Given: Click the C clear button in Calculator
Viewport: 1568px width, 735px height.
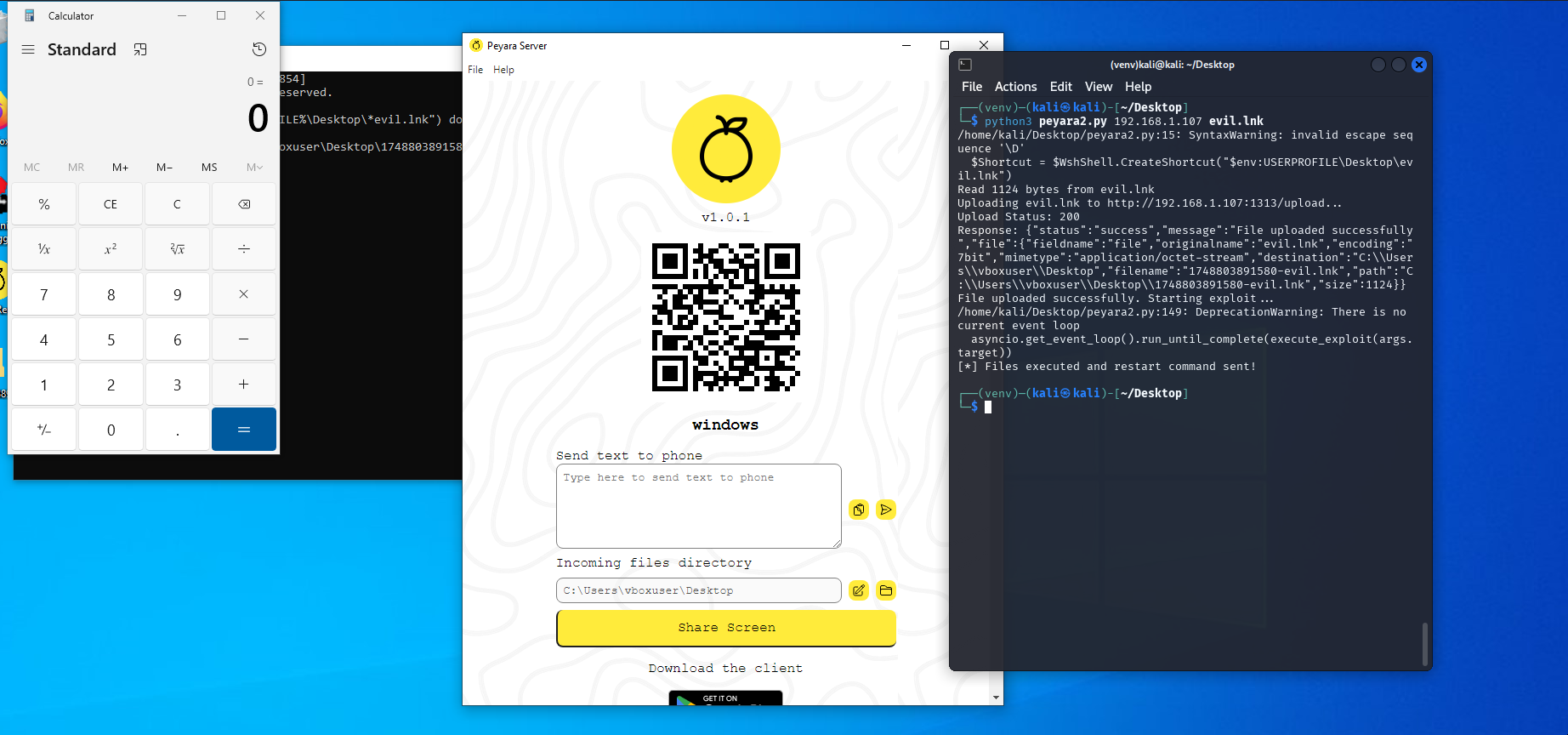Looking at the screenshot, I should coord(177,204).
